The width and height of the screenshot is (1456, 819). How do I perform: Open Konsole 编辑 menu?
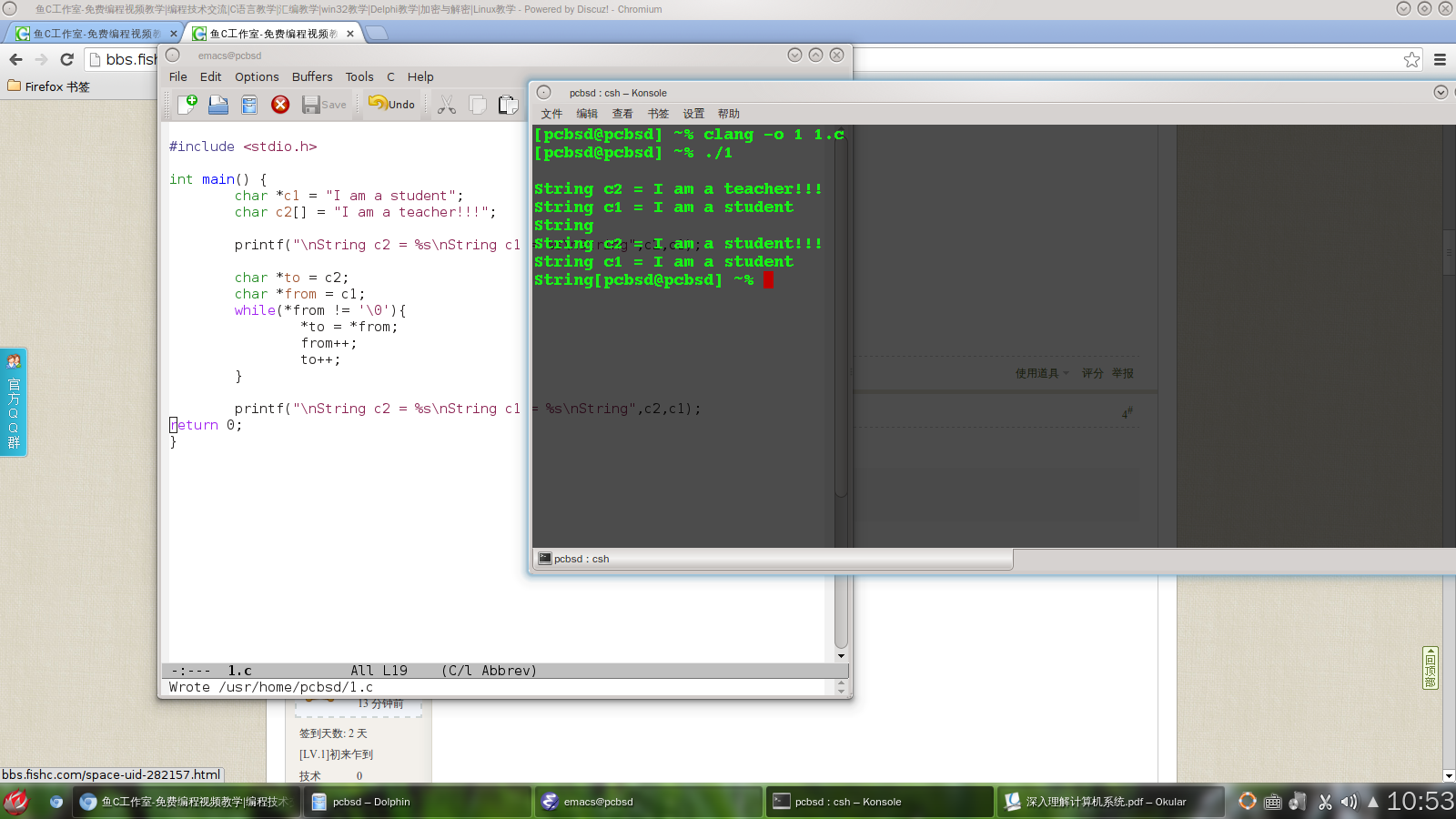587,114
